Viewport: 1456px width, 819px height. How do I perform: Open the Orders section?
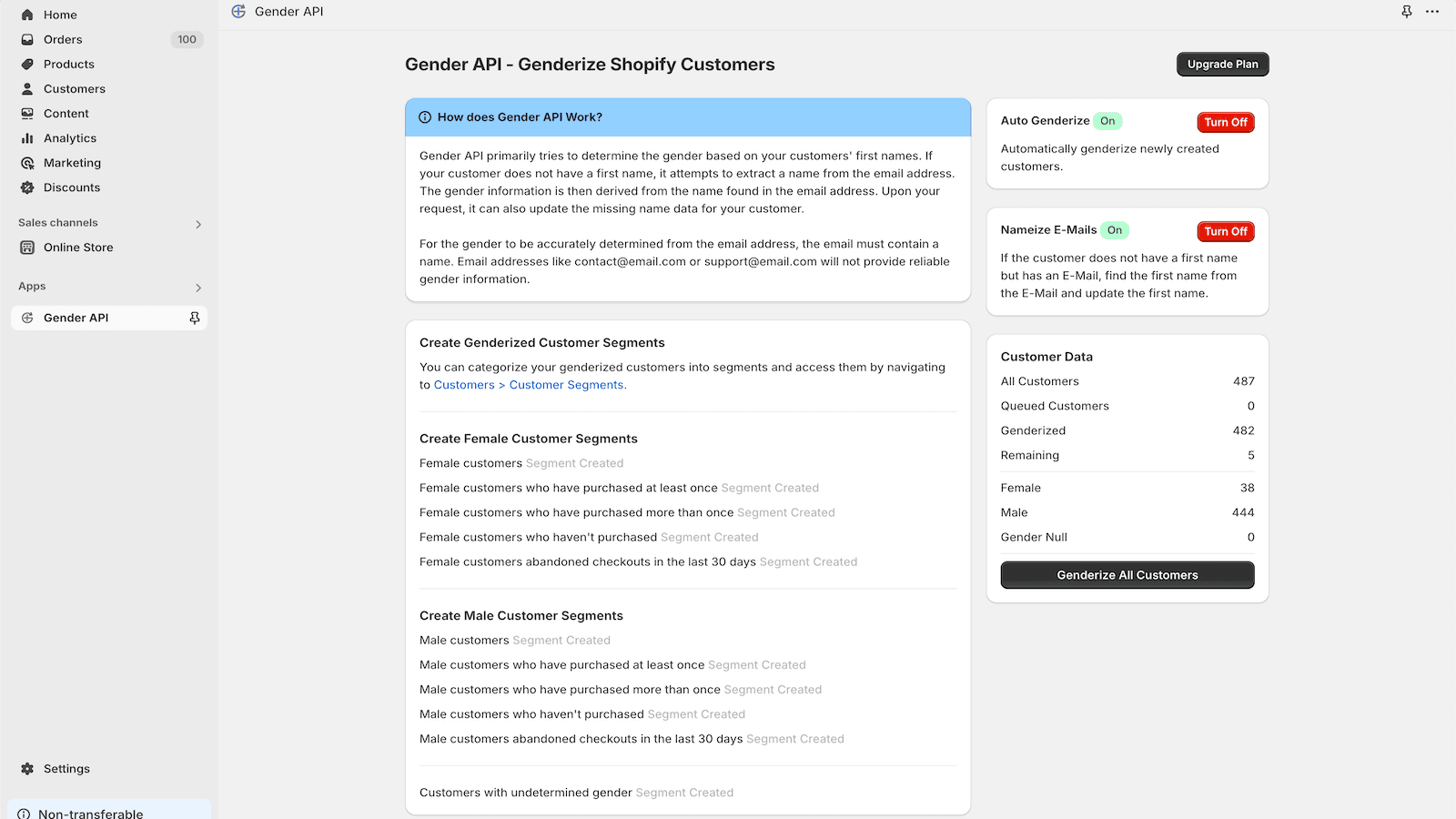point(63,39)
